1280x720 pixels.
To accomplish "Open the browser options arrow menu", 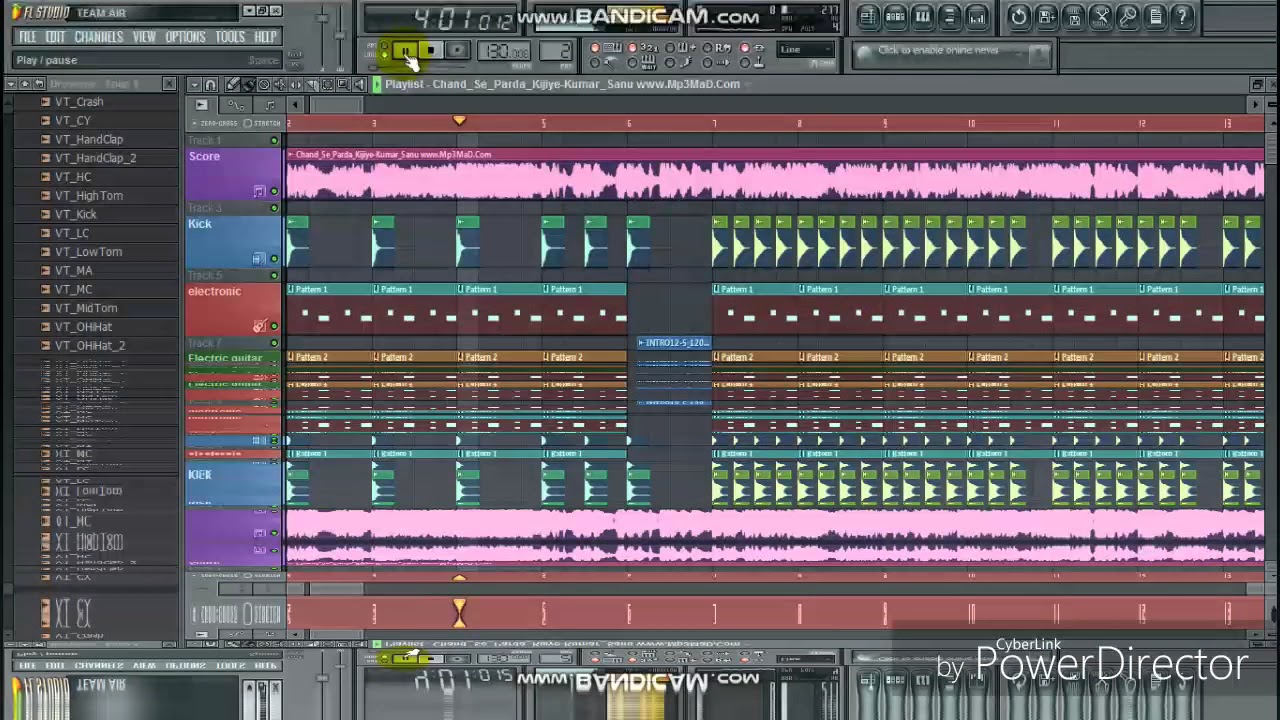I will pyautogui.click(x=12, y=85).
